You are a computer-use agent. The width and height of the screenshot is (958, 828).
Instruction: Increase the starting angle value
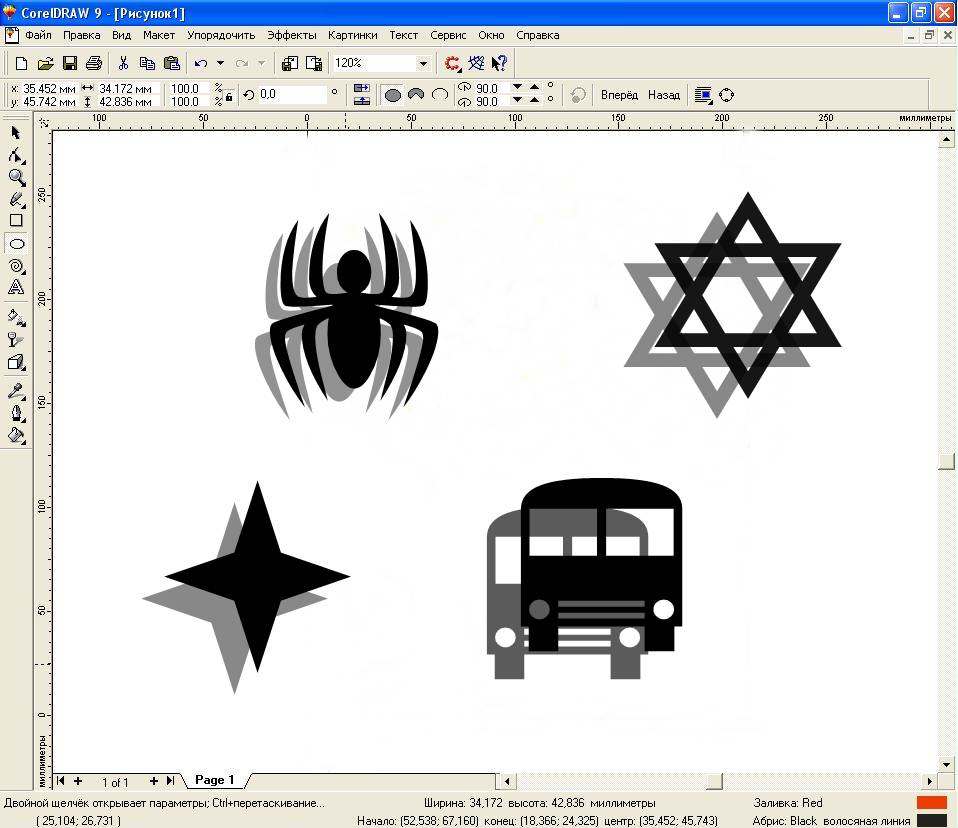coord(535,87)
